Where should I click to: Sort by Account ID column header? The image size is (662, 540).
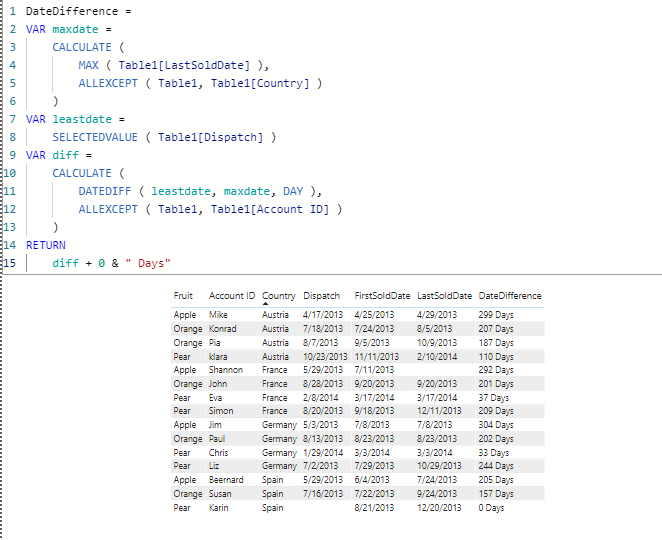[x=232, y=296]
